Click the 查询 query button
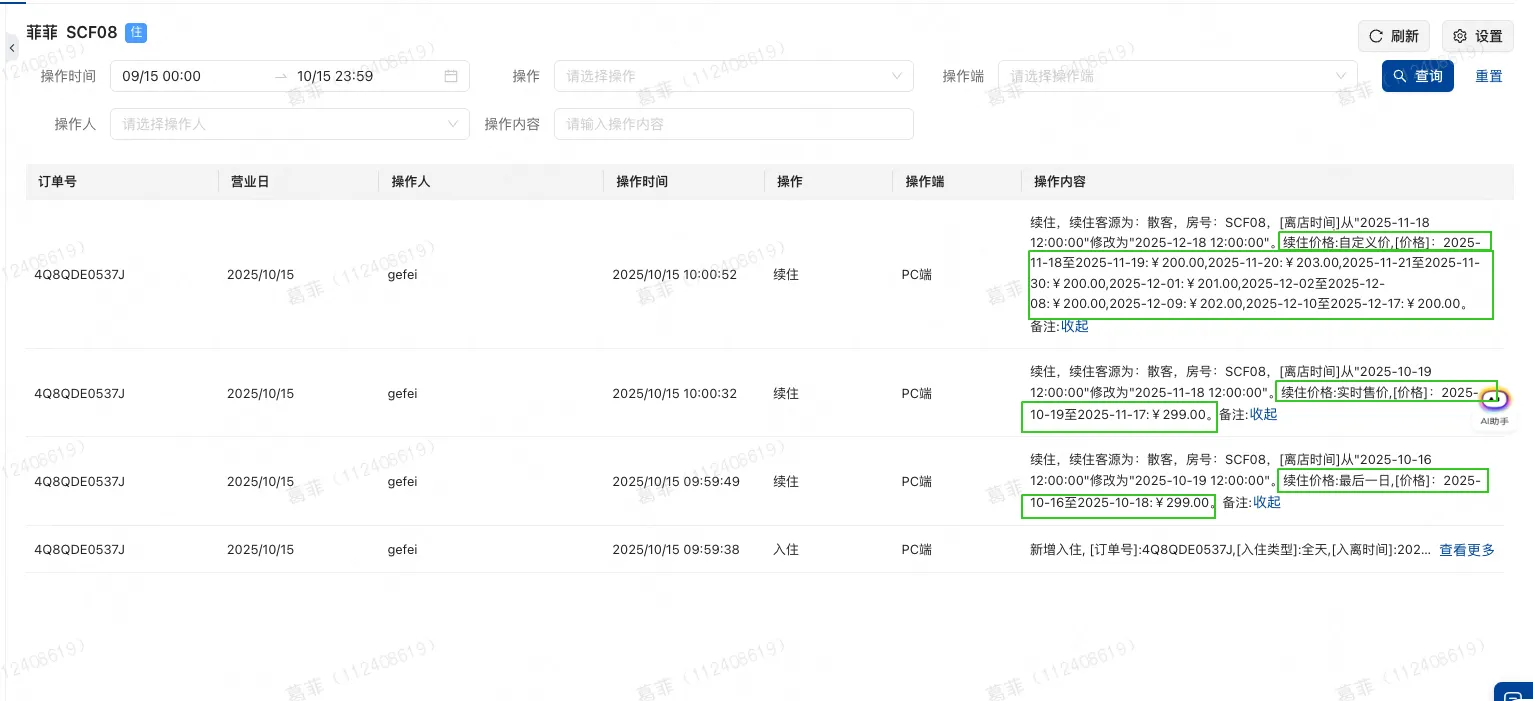1533x701 pixels. [x=1418, y=76]
